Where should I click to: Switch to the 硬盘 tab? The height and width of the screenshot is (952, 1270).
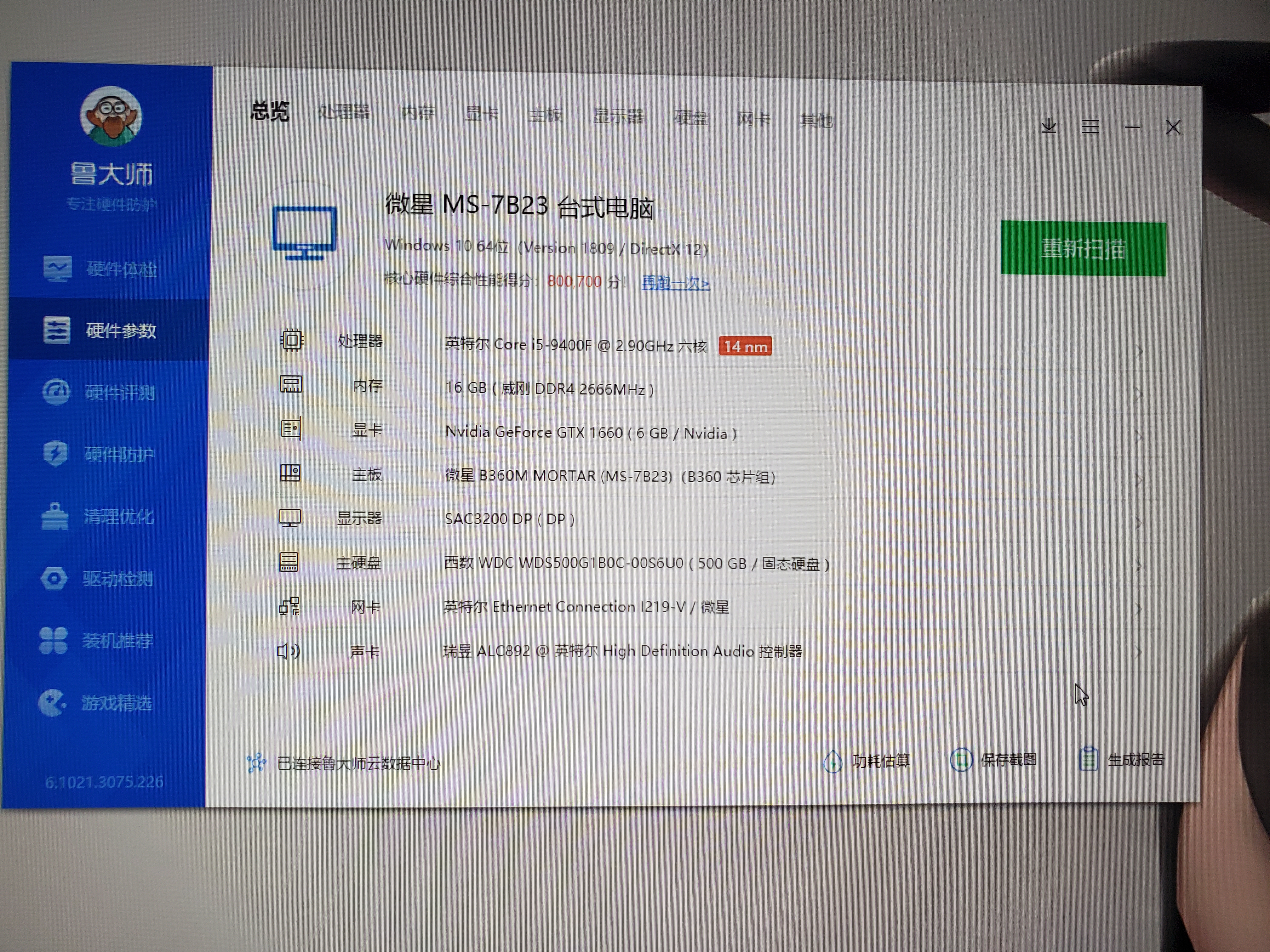click(x=691, y=118)
